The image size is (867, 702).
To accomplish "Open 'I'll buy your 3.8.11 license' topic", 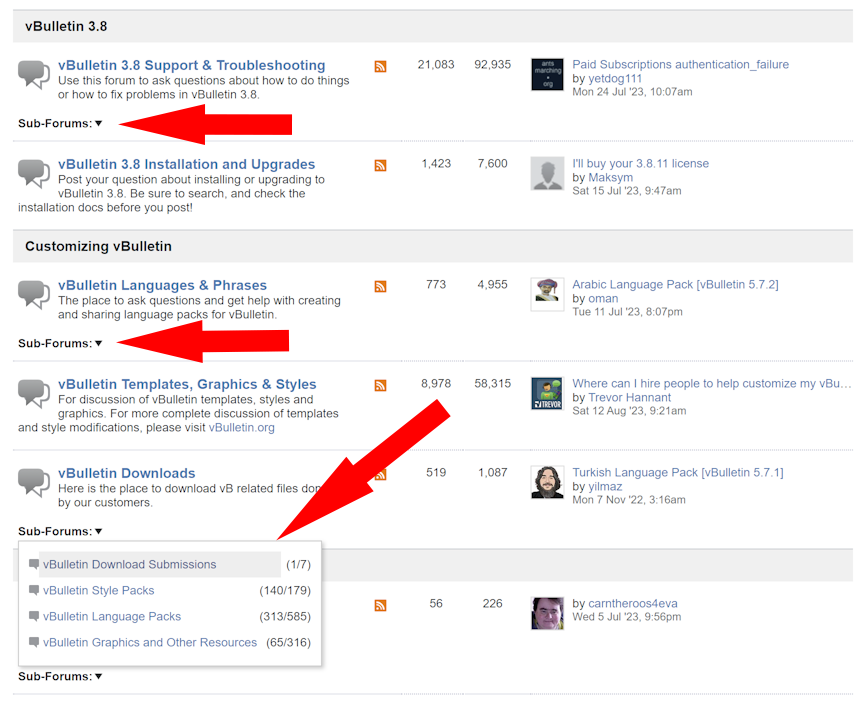I will 640,163.
